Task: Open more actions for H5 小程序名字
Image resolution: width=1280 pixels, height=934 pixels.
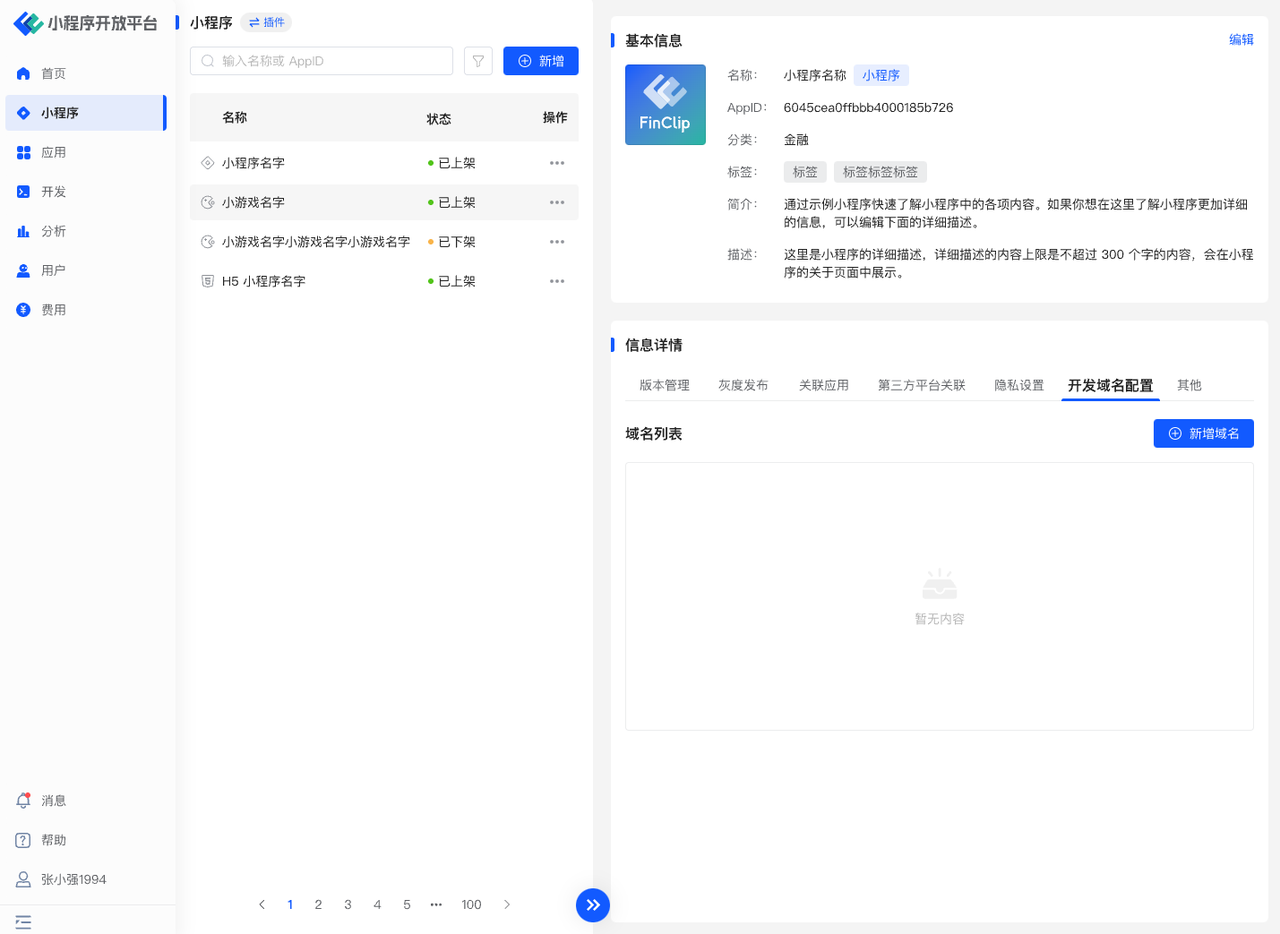Action: point(557,281)
